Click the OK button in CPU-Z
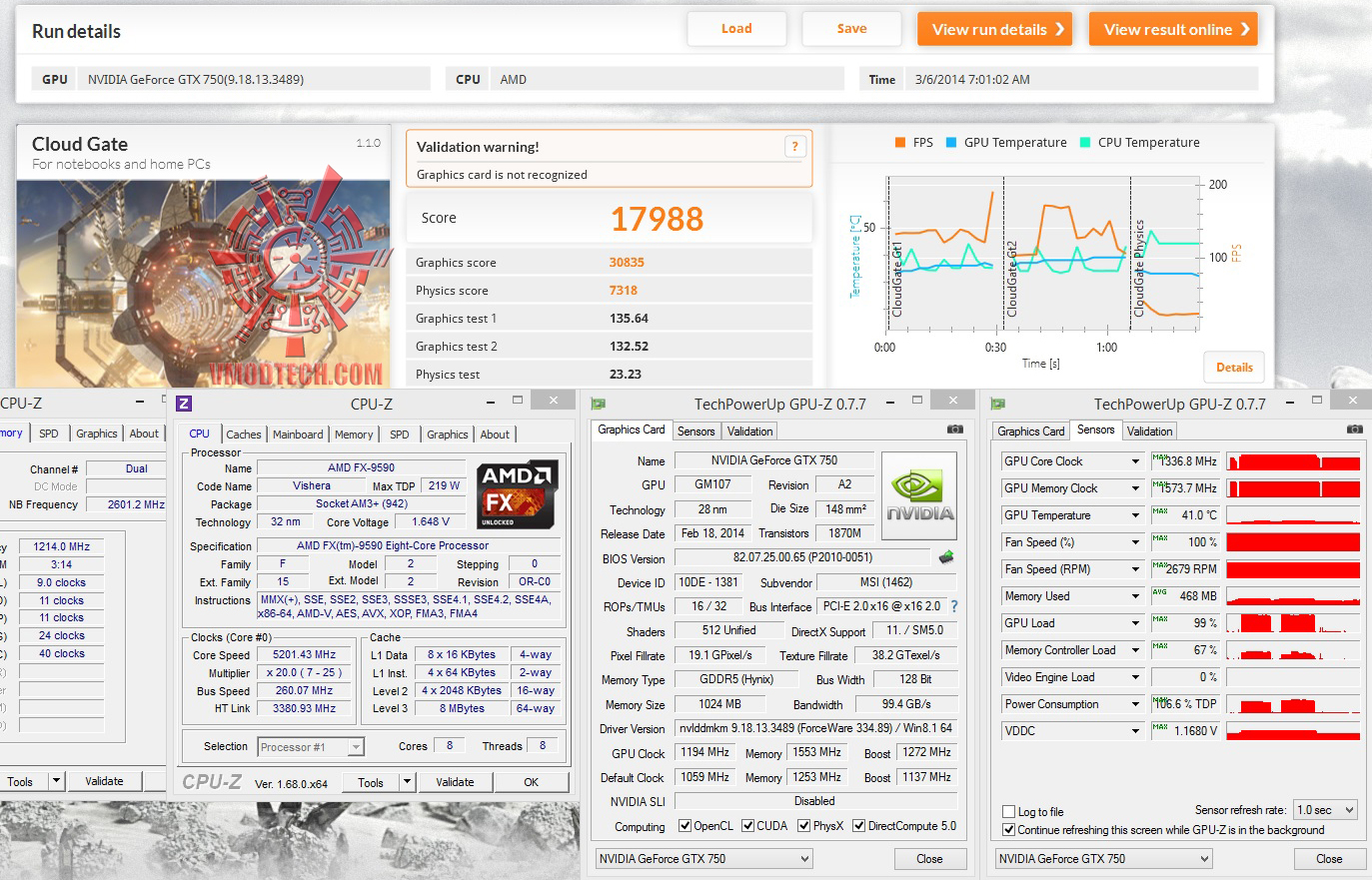Screen dimensions: 1372x880 point(532,782)
